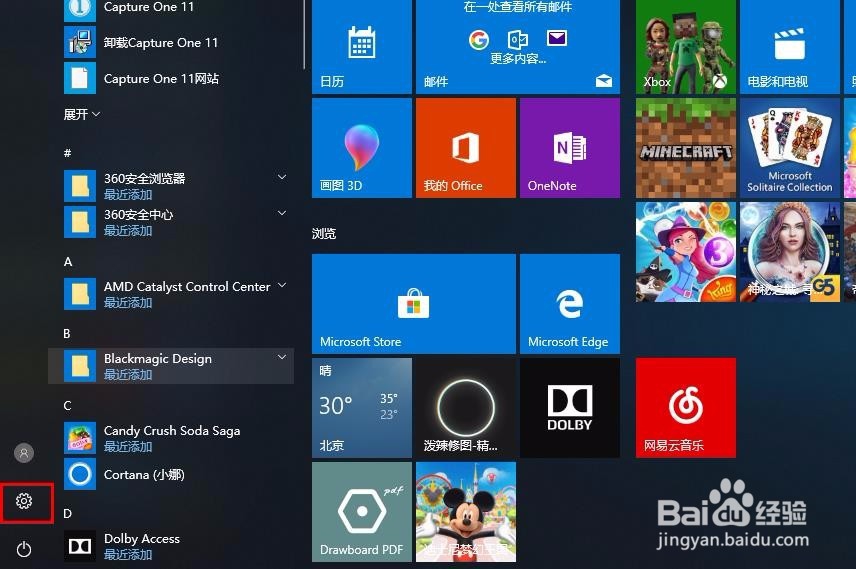Click Outlook icon in the mail tile
The width and height of the screenshot is (856, 569).
click(518, 39)
